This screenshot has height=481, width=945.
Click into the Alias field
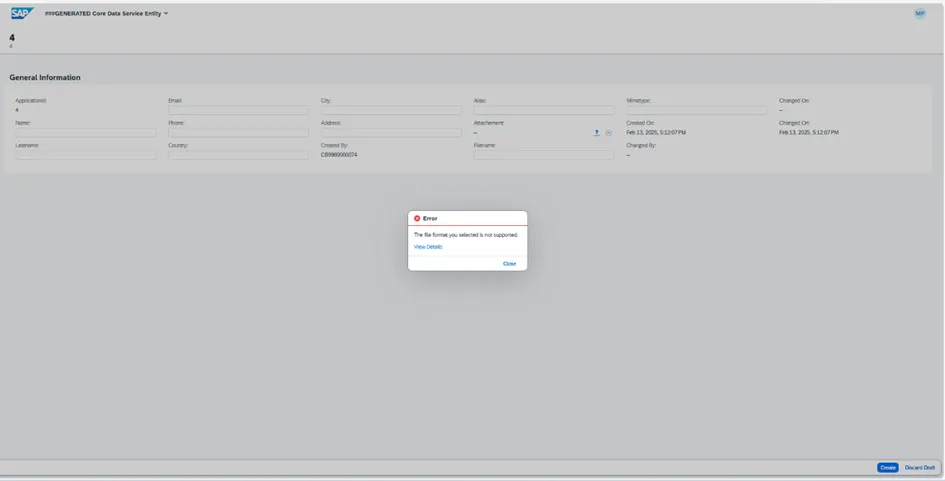(543, 110)
